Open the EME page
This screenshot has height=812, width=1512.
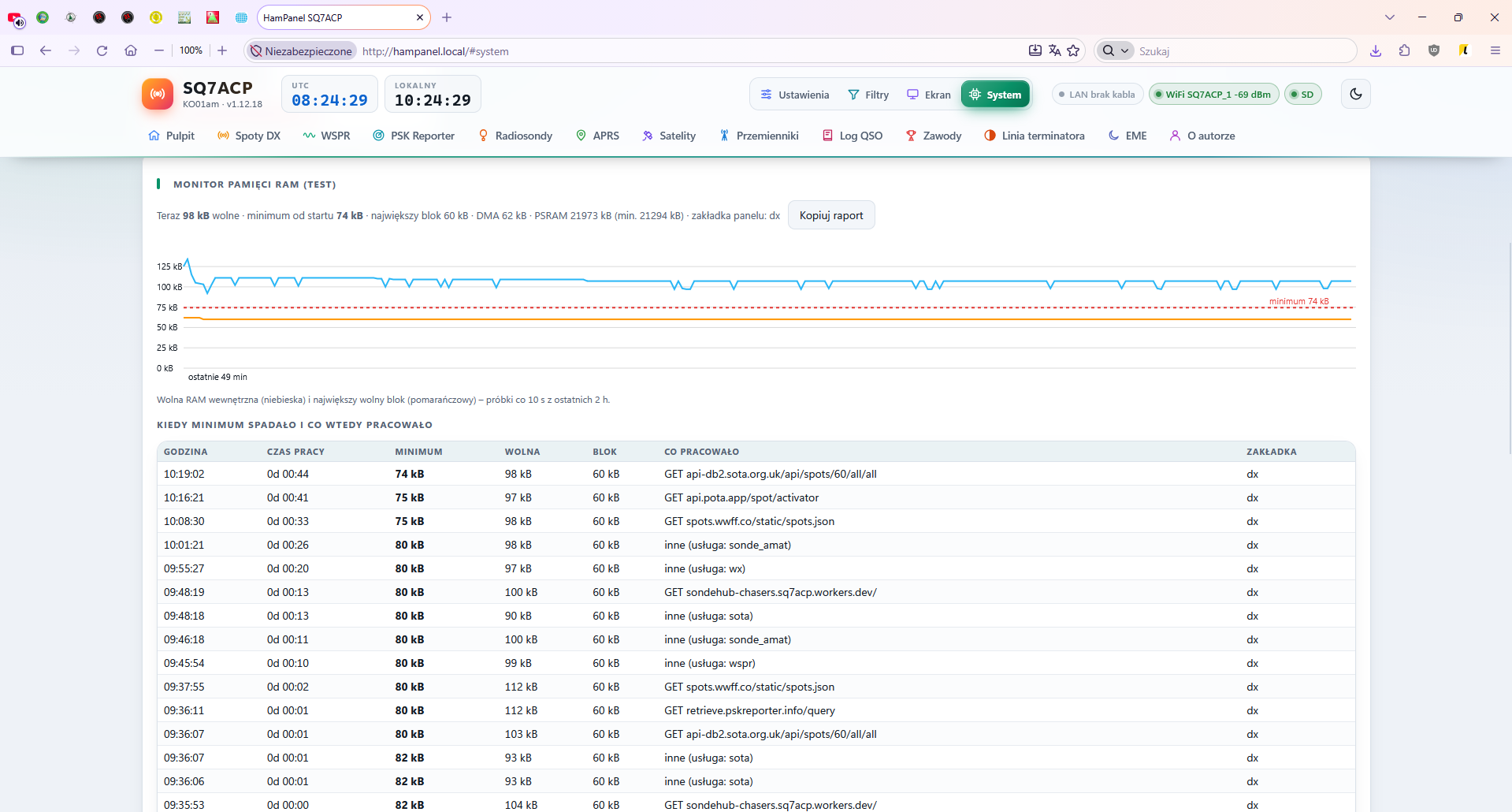[1127, 136]
